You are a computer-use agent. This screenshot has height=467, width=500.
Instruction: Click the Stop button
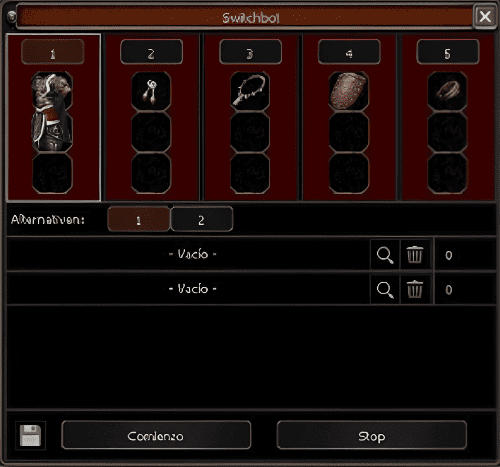coord(372,435)
